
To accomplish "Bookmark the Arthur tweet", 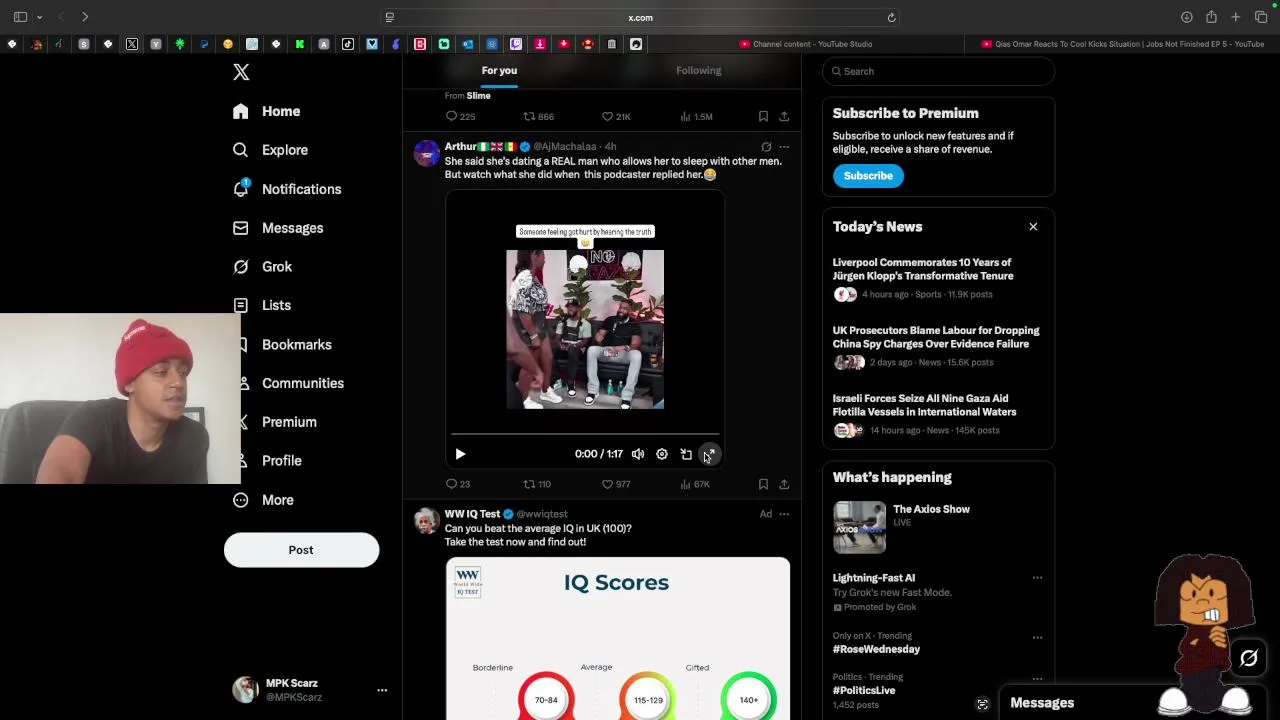I will click(763, 484).
